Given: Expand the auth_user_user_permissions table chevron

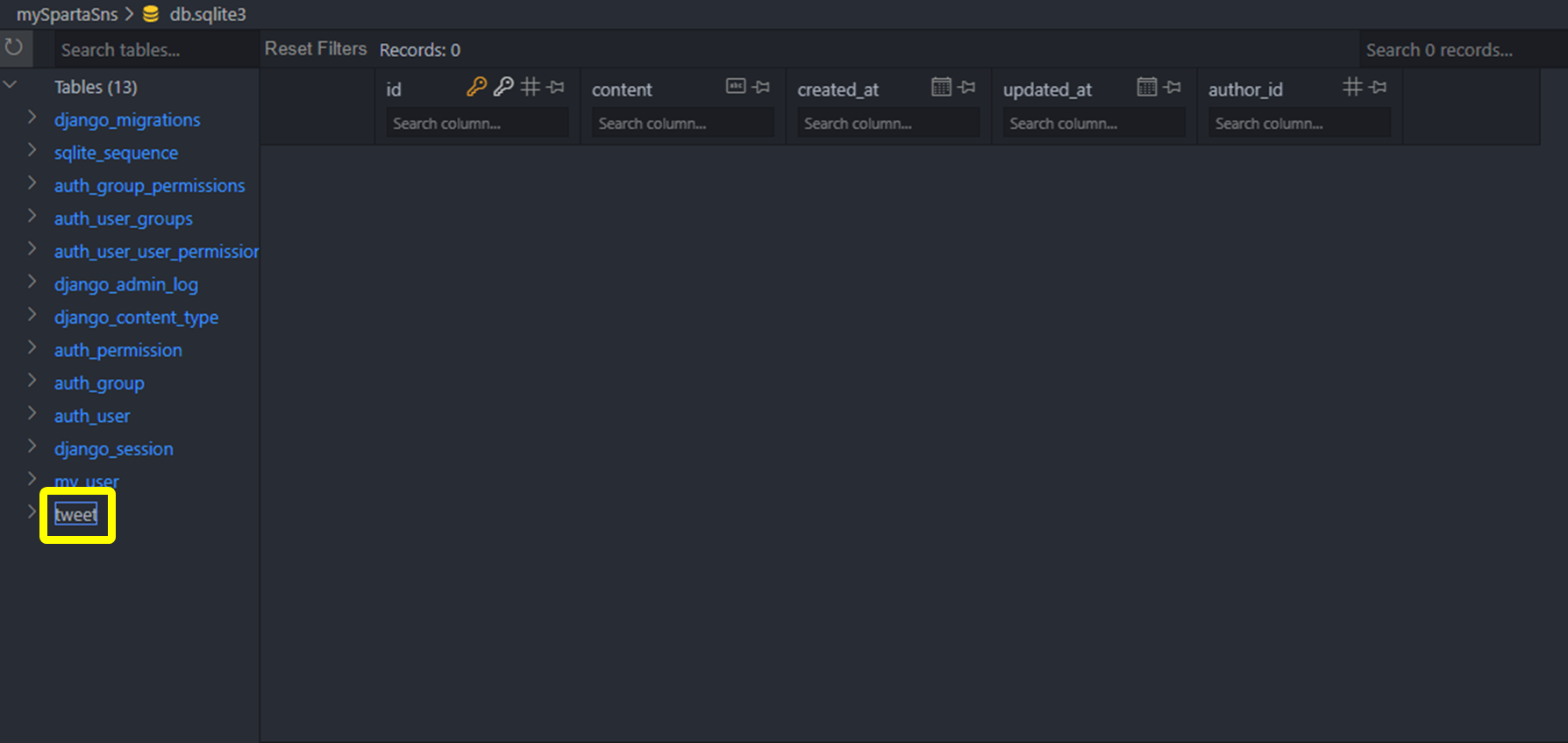Looking at the screenshot, I should tap(32, 248).
